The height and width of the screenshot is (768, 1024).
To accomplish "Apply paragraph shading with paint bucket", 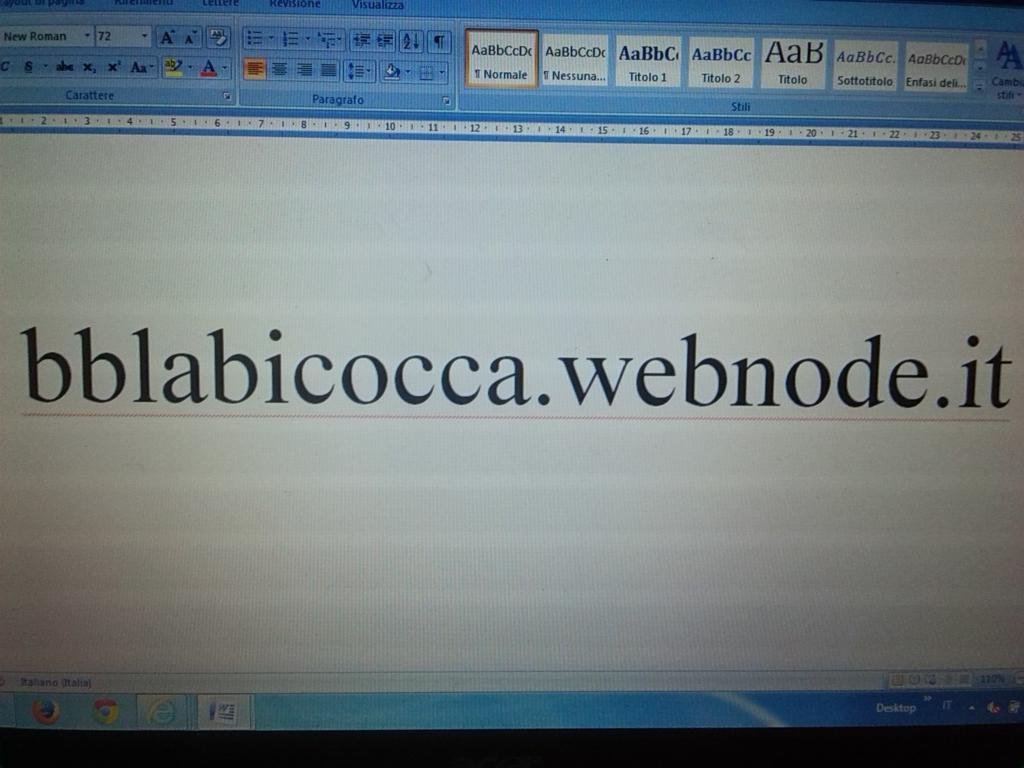I will pyautogui.click(x=392, y=71).
